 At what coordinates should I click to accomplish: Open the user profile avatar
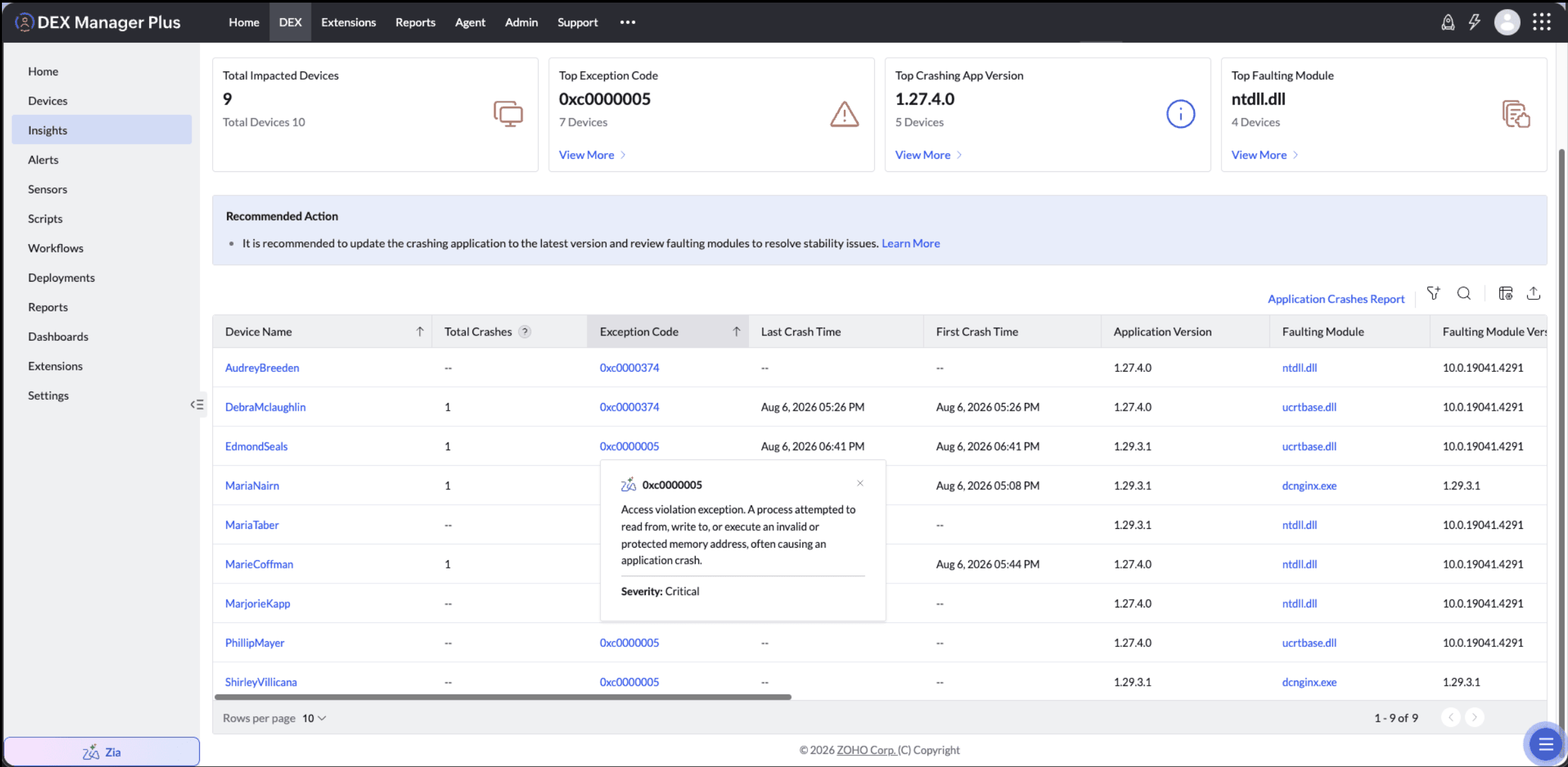1507,23
